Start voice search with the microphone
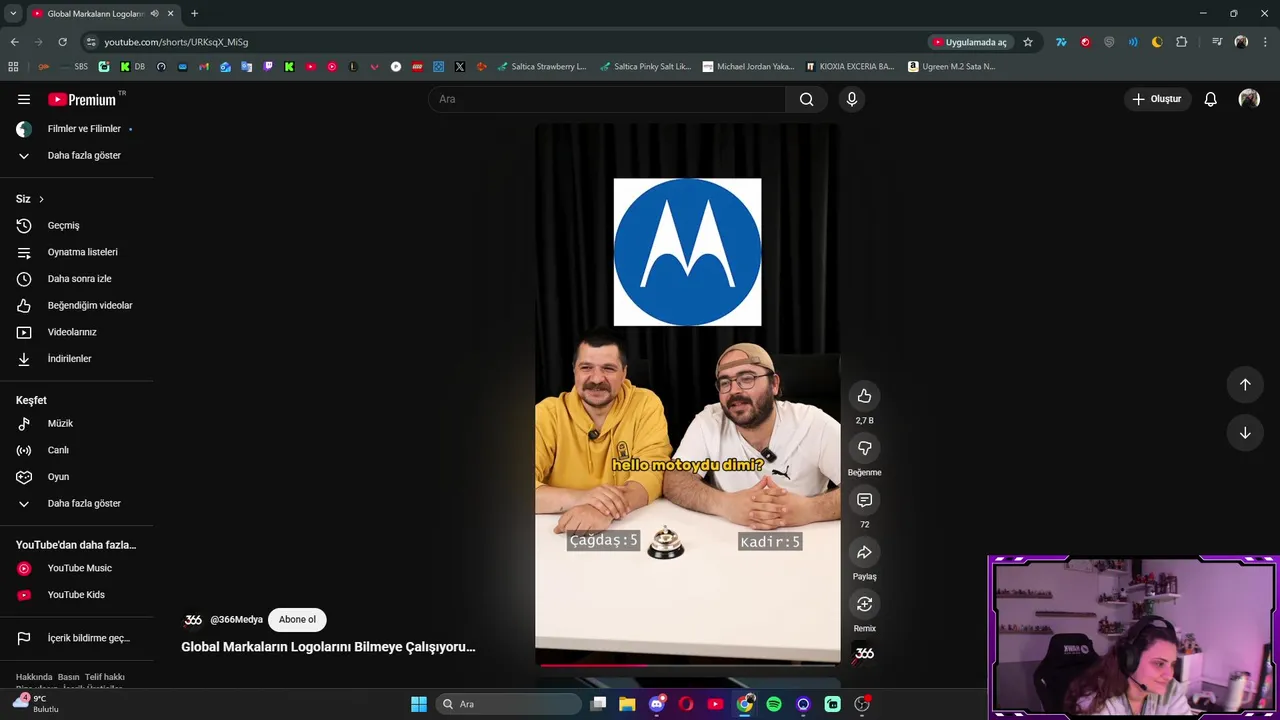1280x720 pixels. pos(852,99)
